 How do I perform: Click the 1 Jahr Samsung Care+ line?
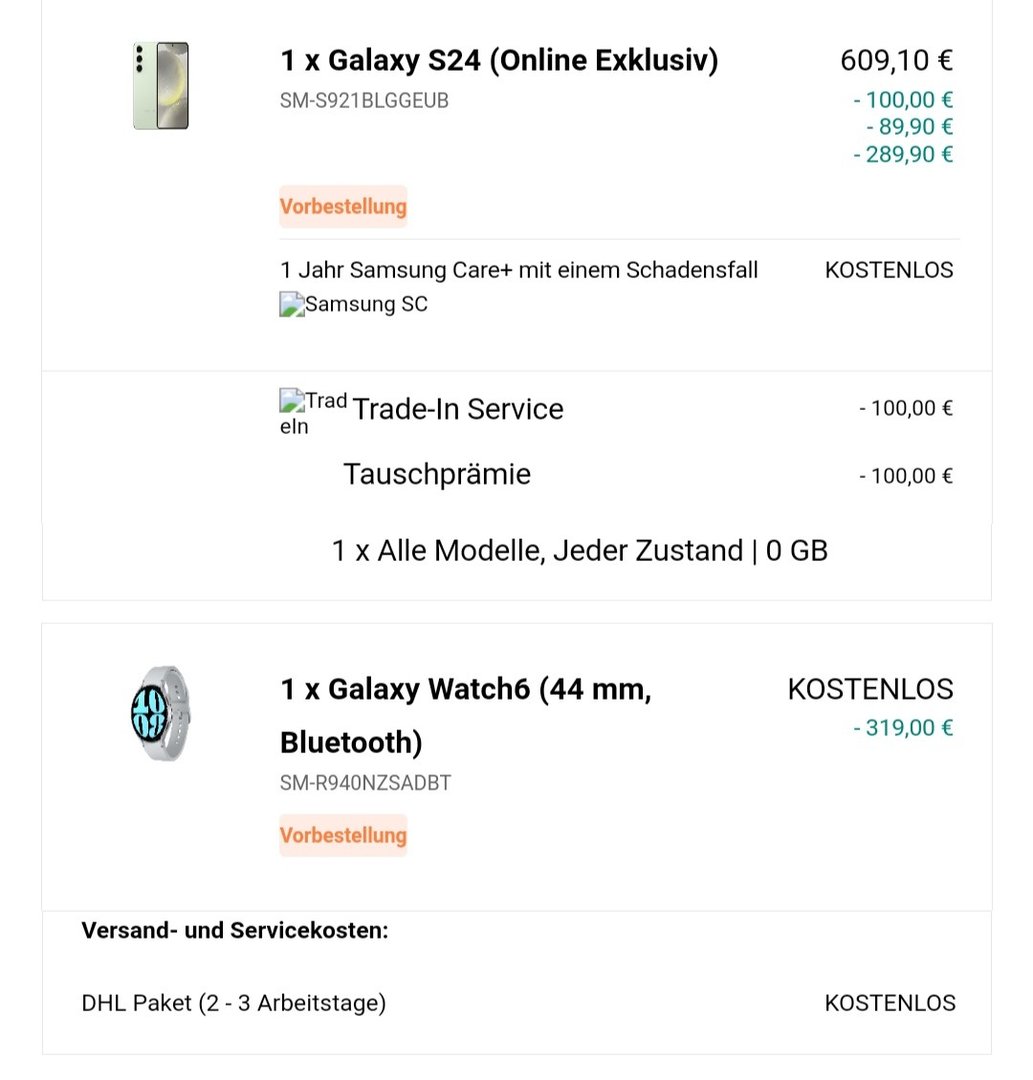click(519, 270)
